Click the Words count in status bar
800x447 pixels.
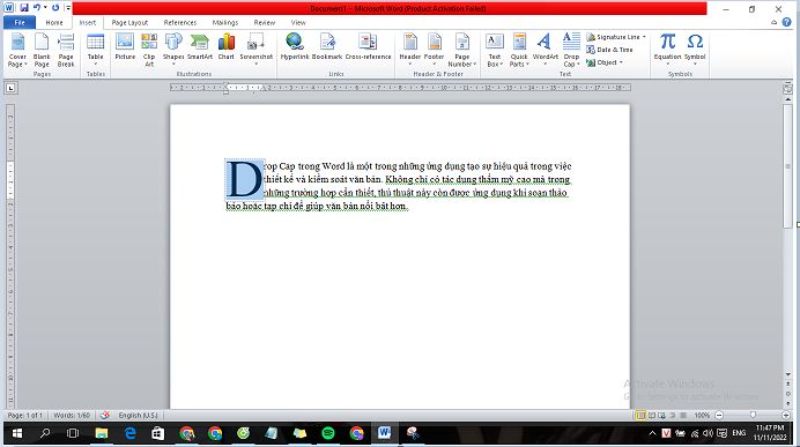(71, 415)
